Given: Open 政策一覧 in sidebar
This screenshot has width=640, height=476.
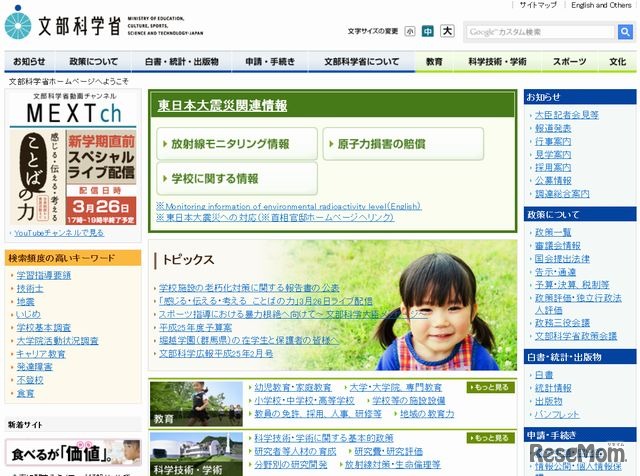Looking at the screenshot, I should point(553,232).
